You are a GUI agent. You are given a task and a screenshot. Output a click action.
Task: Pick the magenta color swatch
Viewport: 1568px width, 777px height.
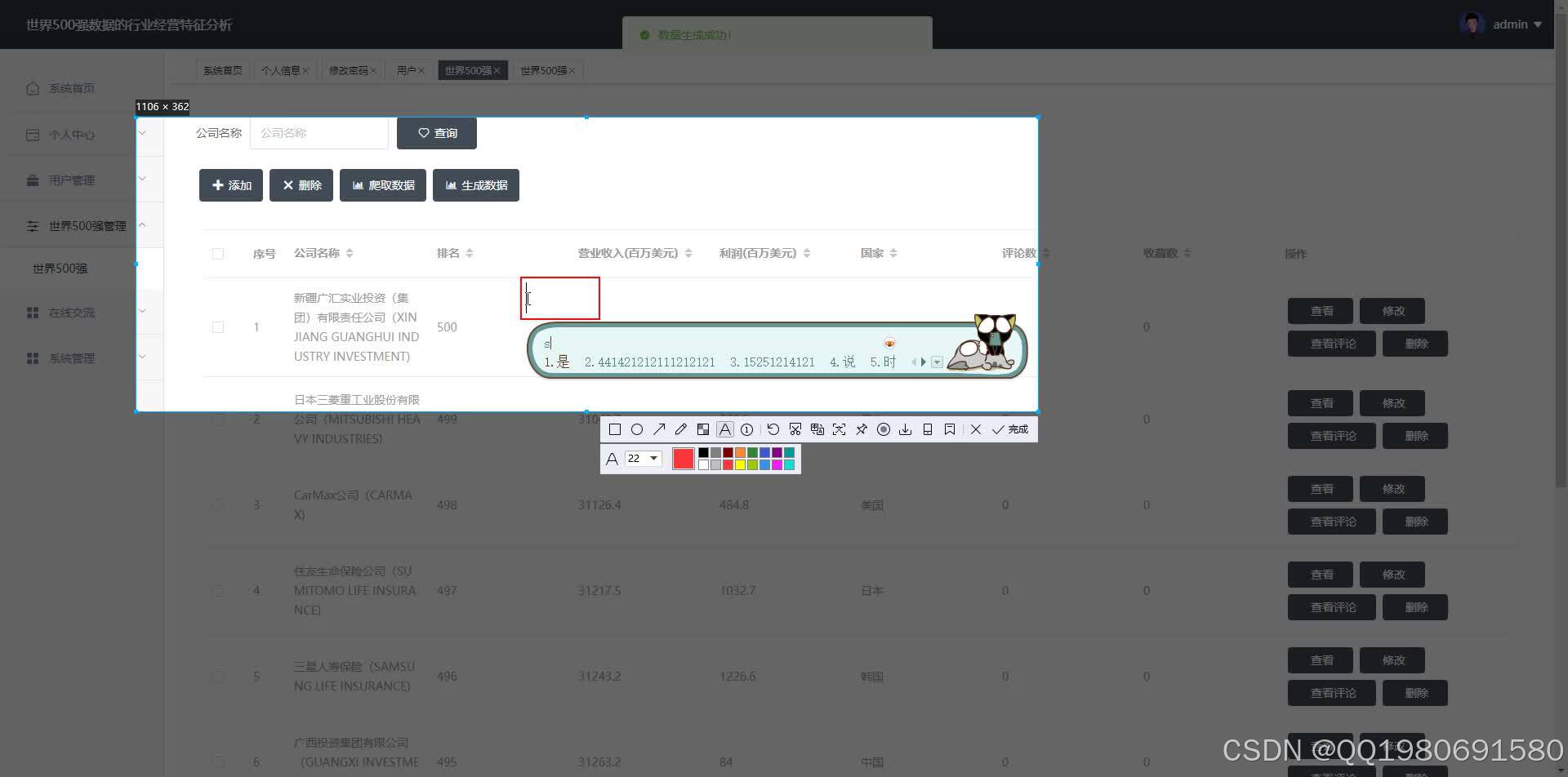point(777,464)
